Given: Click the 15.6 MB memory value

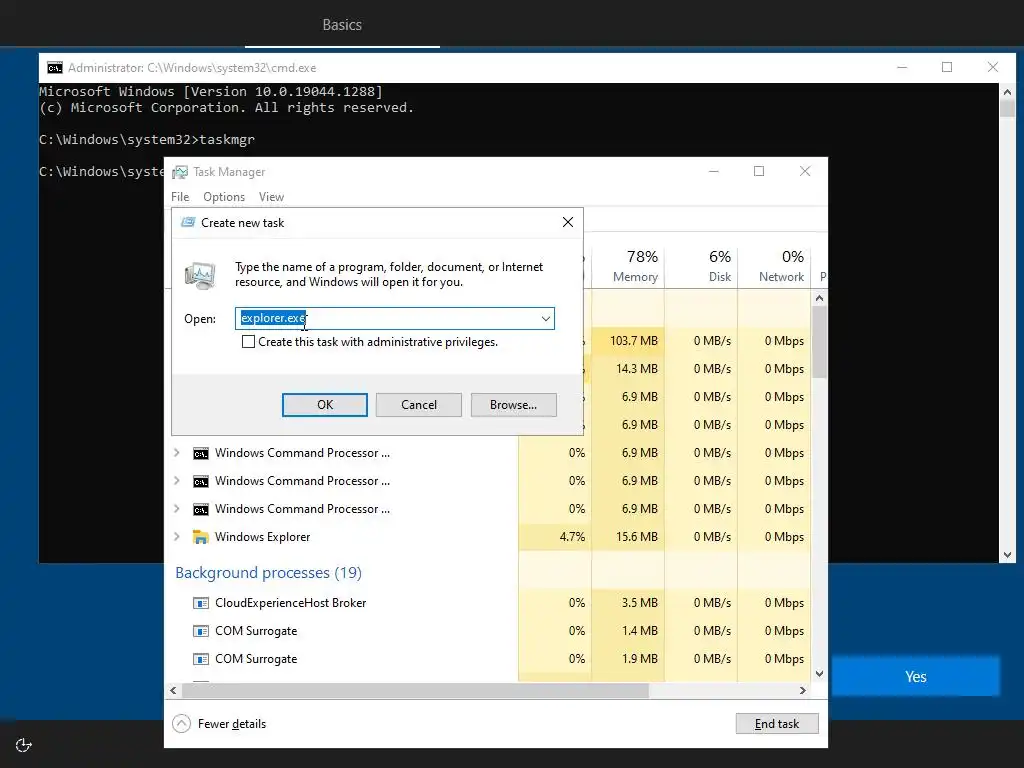Looking at the screenshot, I should coord(636,537).
